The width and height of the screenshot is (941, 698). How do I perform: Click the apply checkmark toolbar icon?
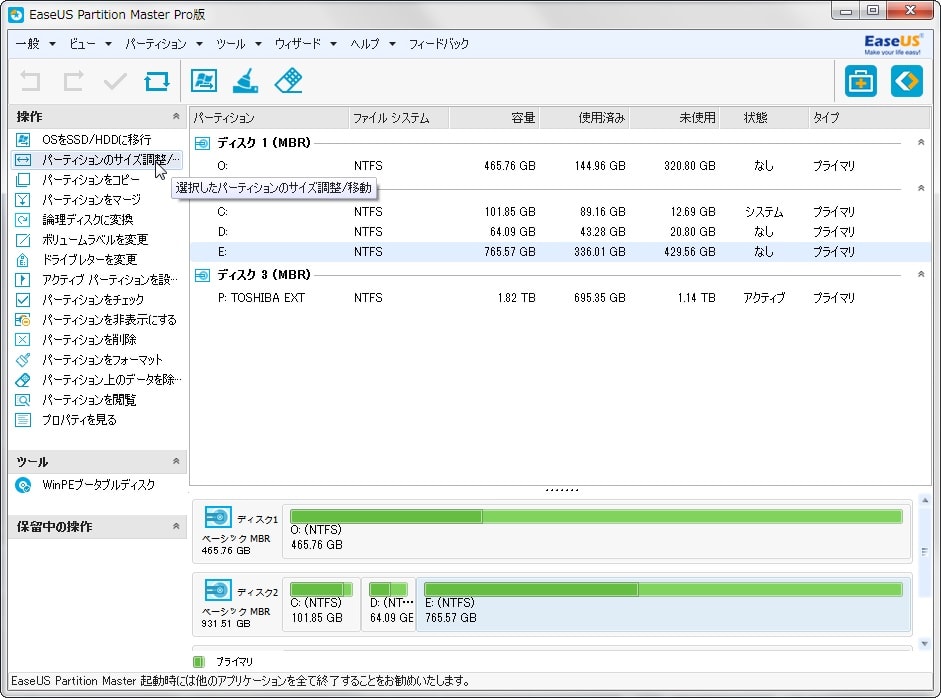pyautogui.click(x=115, y=81)
